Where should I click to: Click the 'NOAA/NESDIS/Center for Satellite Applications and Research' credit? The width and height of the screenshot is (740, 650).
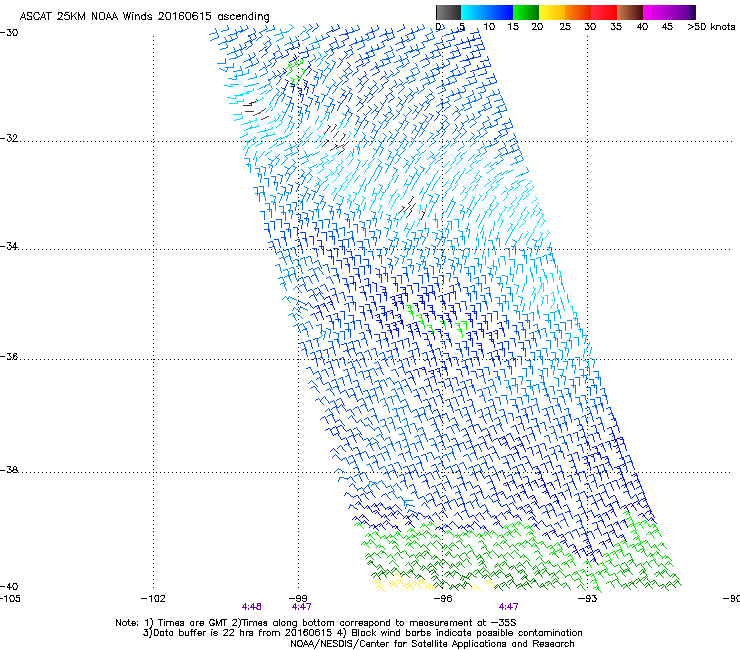[x=432, y=644]
